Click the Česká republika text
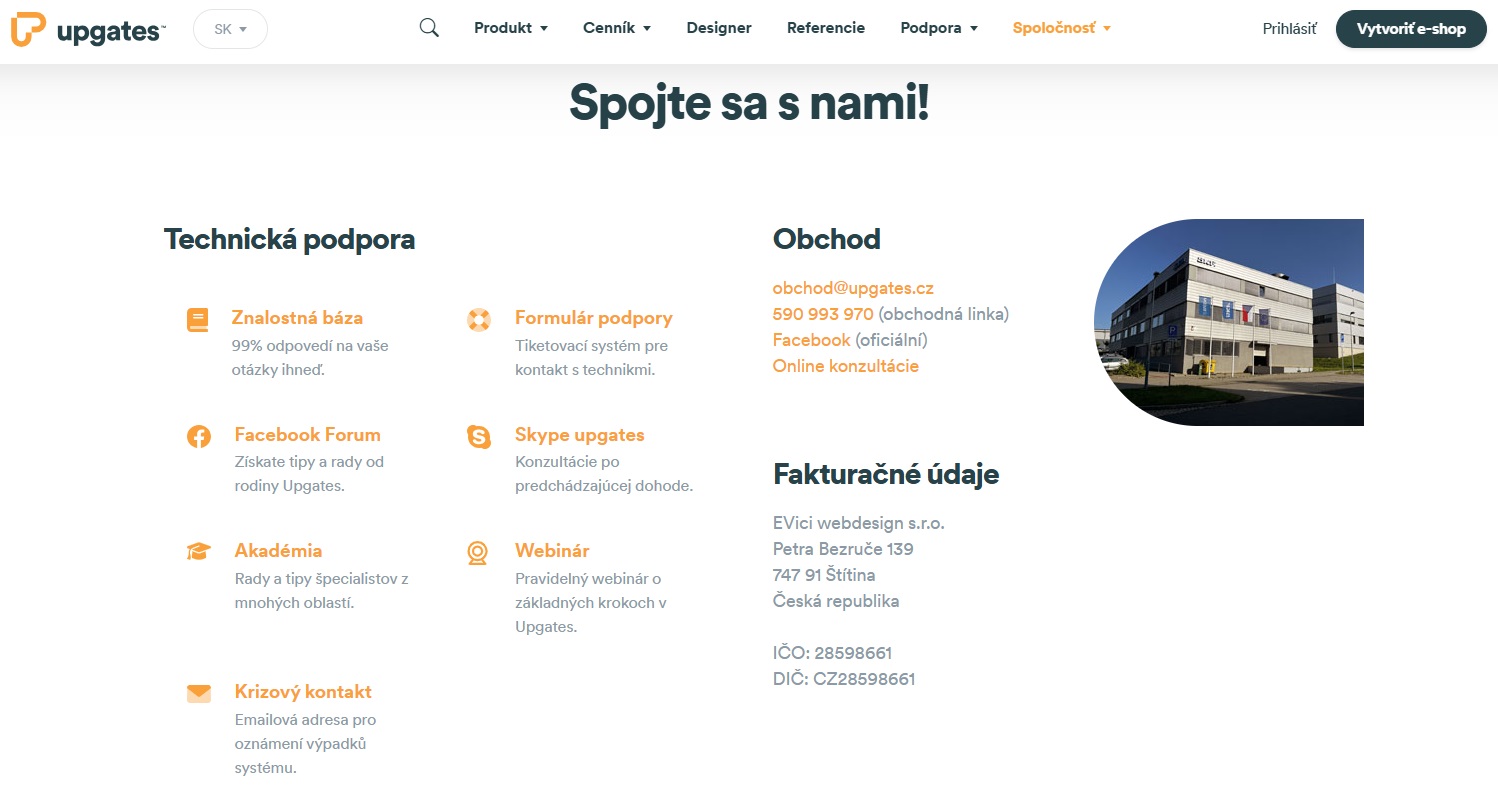Screen dimensions: 1498x812 [836, 601]
